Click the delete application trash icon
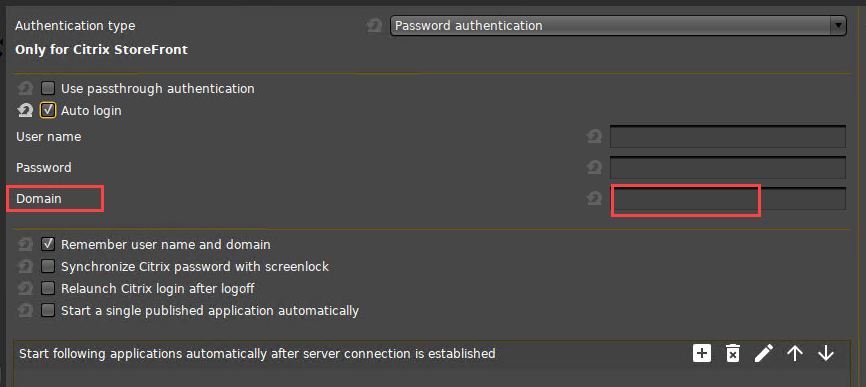The width and height of the screenshot is (866, 387). (732, 353)
